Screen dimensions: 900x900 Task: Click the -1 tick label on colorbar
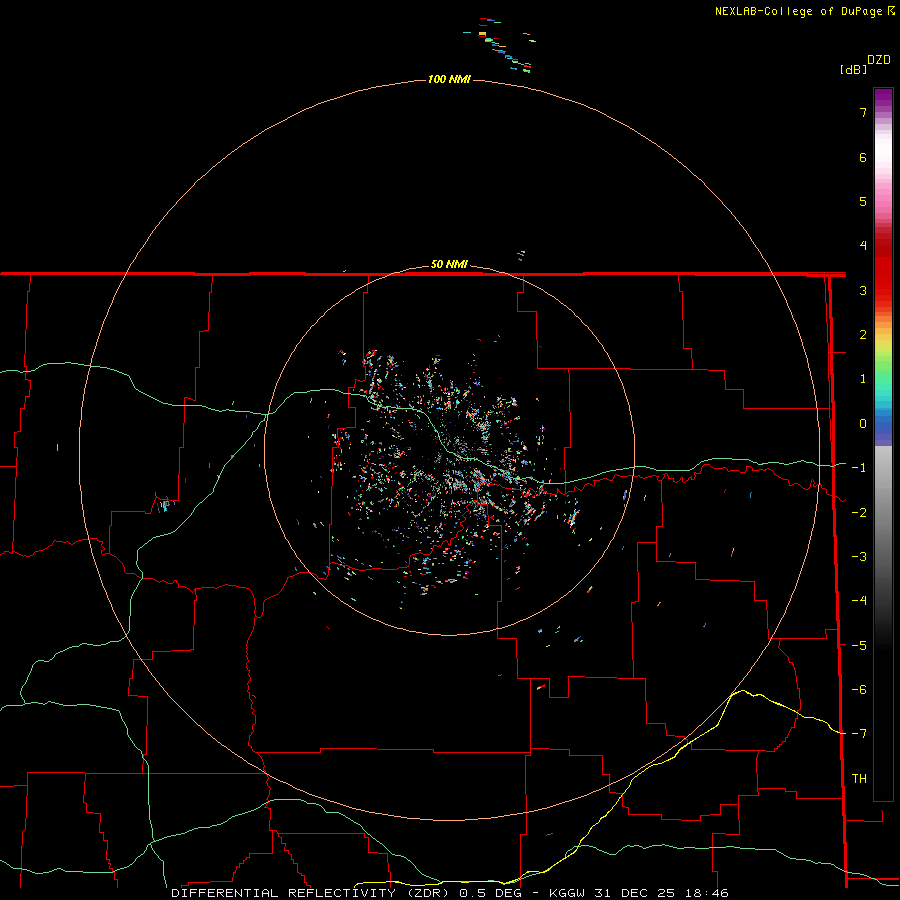click(859, 468)
